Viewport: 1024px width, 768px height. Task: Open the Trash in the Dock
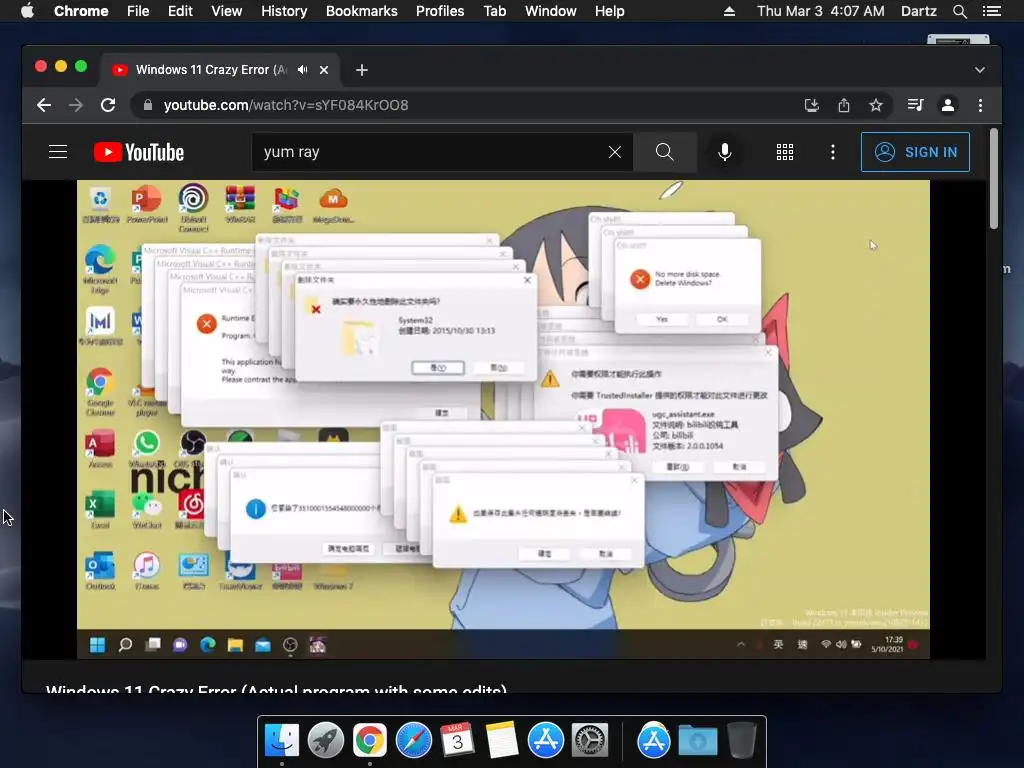point(742,740)
